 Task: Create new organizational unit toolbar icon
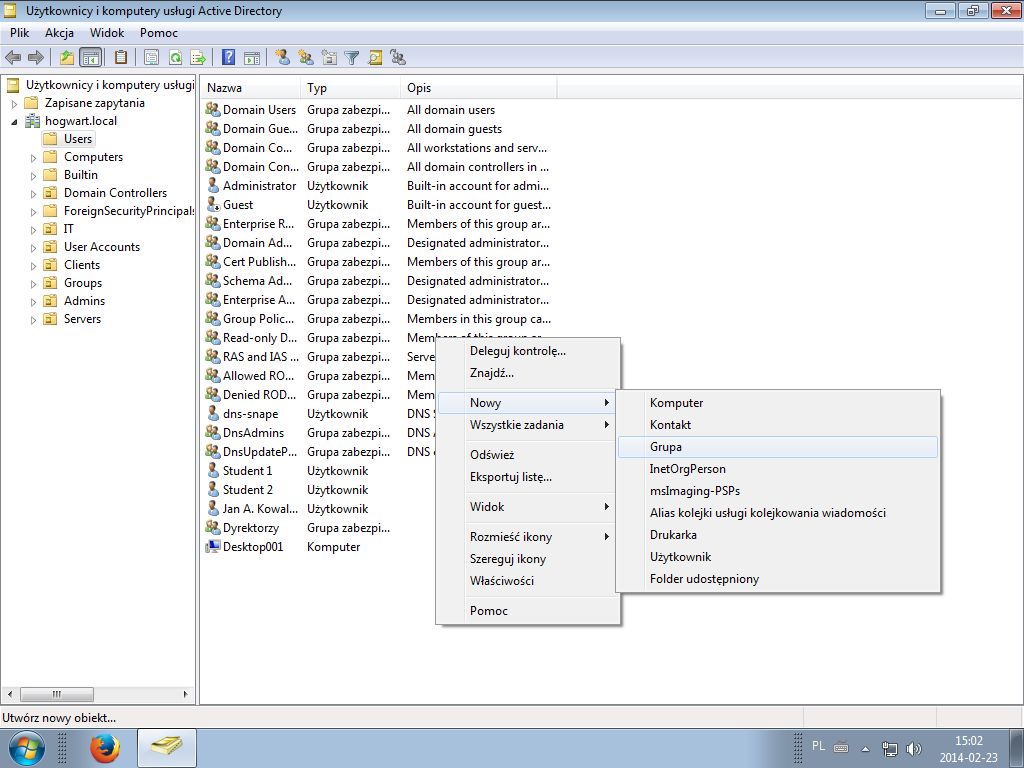click(x=329, y=57)
